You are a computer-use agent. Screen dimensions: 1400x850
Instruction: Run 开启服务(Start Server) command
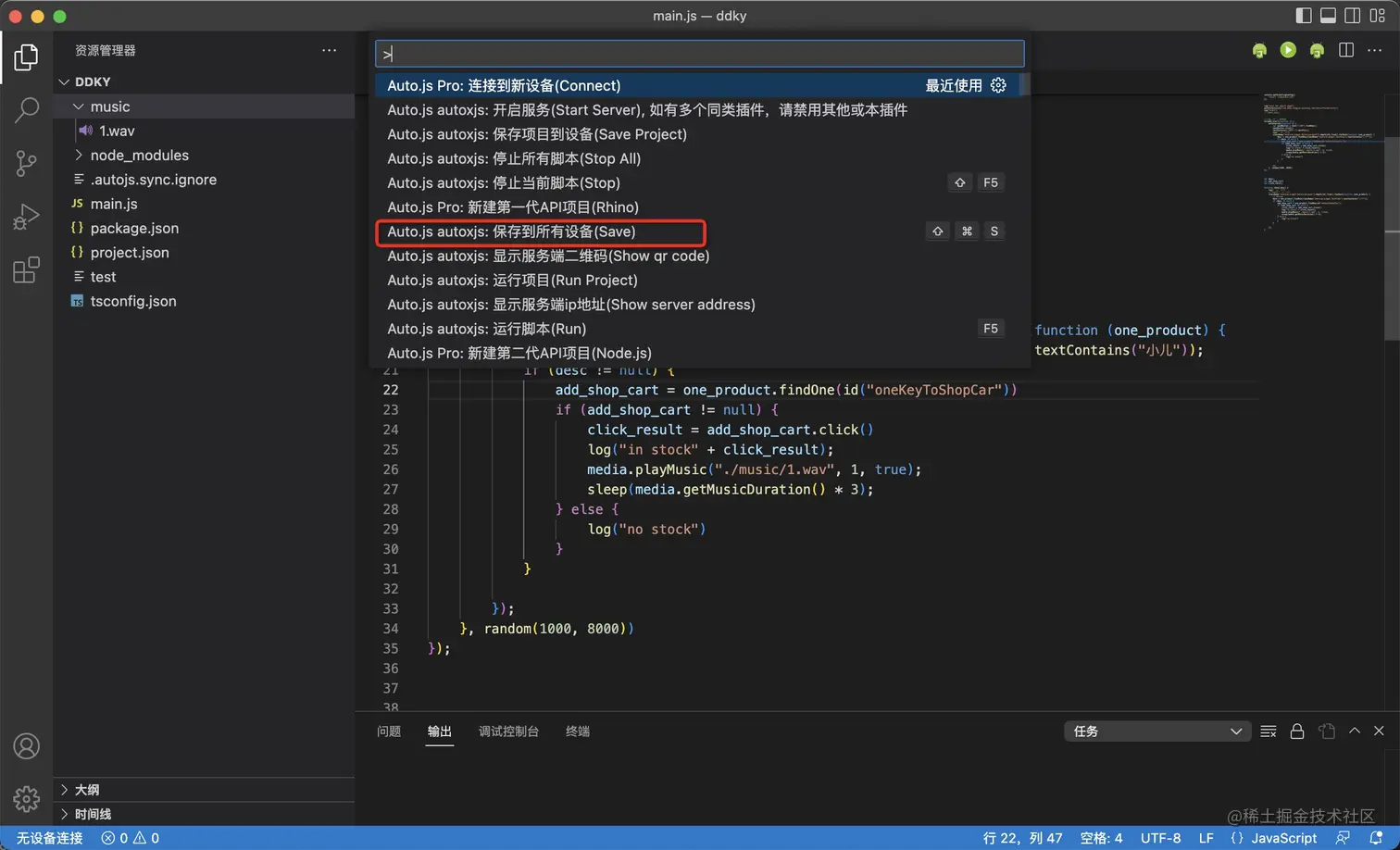pos(699,109)
